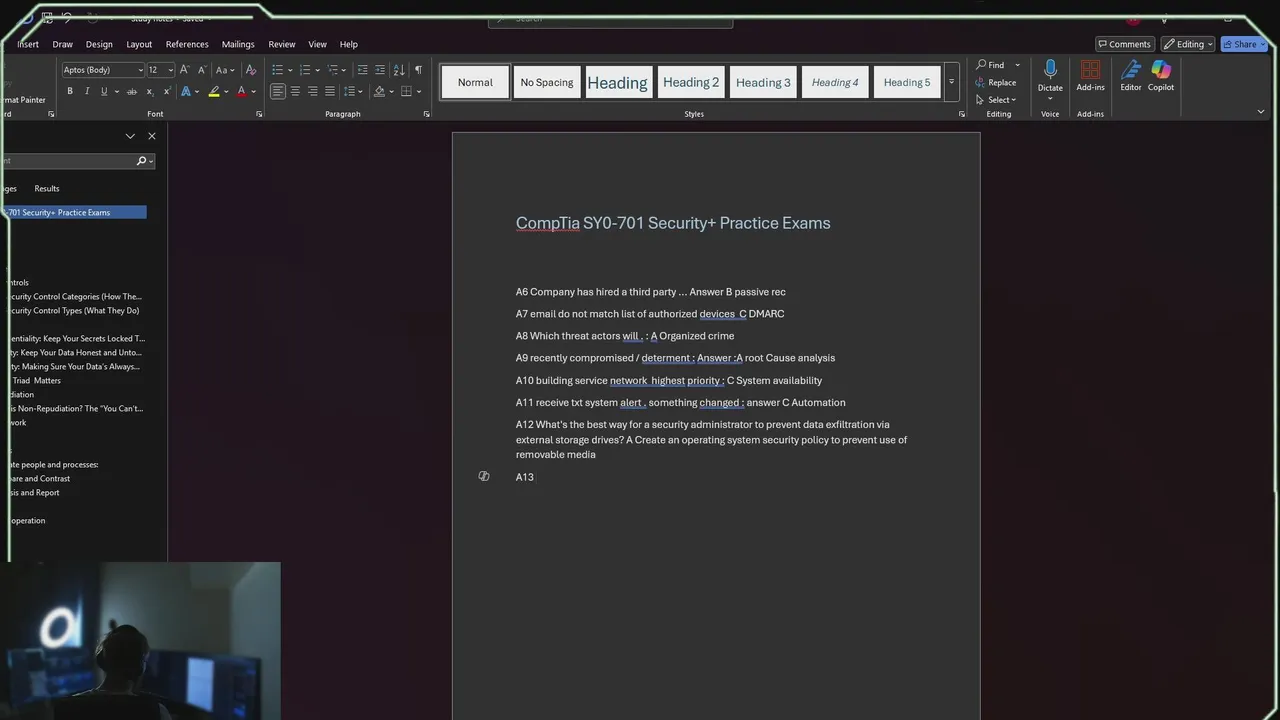This screenshot has height=720, width=1280.
Task: Expand the Styles gallery more arrow
Action: click(x=951, y=82)
